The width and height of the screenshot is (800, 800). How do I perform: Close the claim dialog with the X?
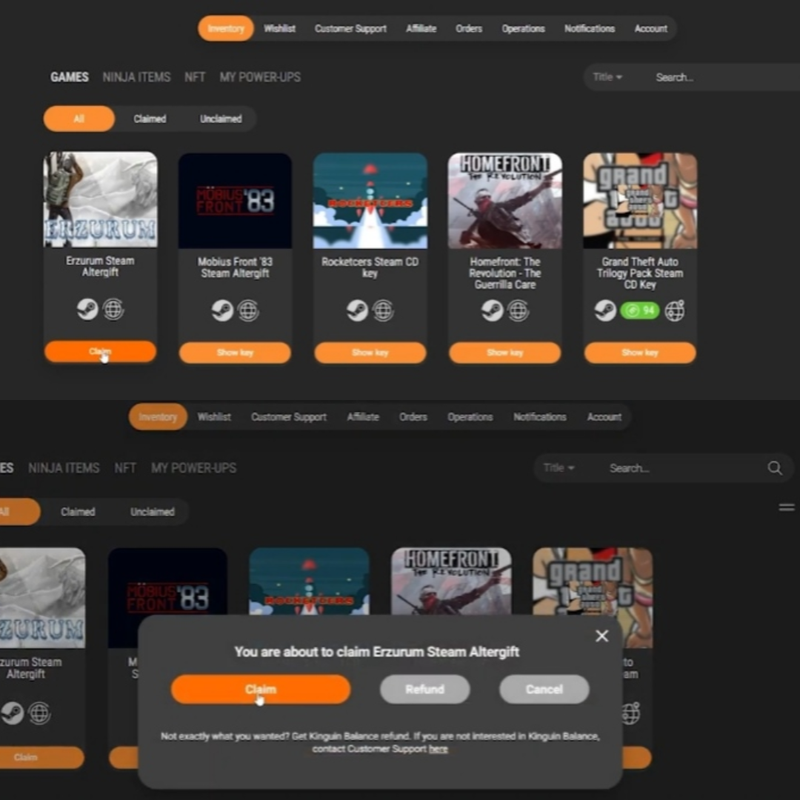click(602, 636)
